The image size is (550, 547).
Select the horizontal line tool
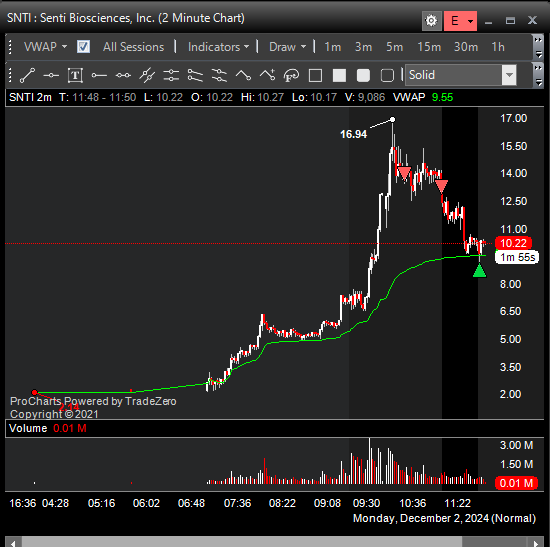click(51, 75)
